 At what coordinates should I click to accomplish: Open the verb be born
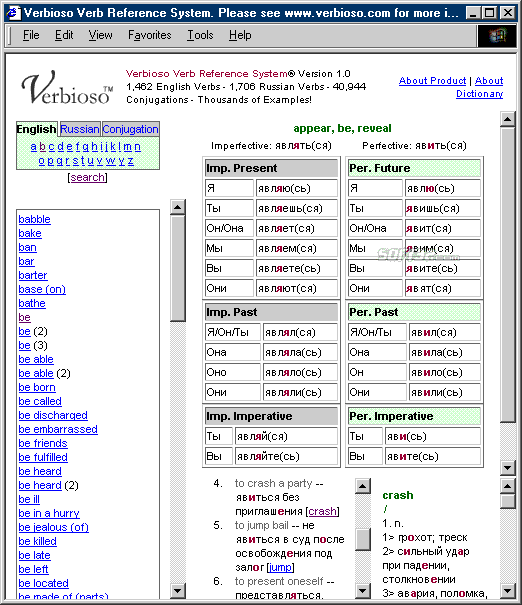click(37, 387)
